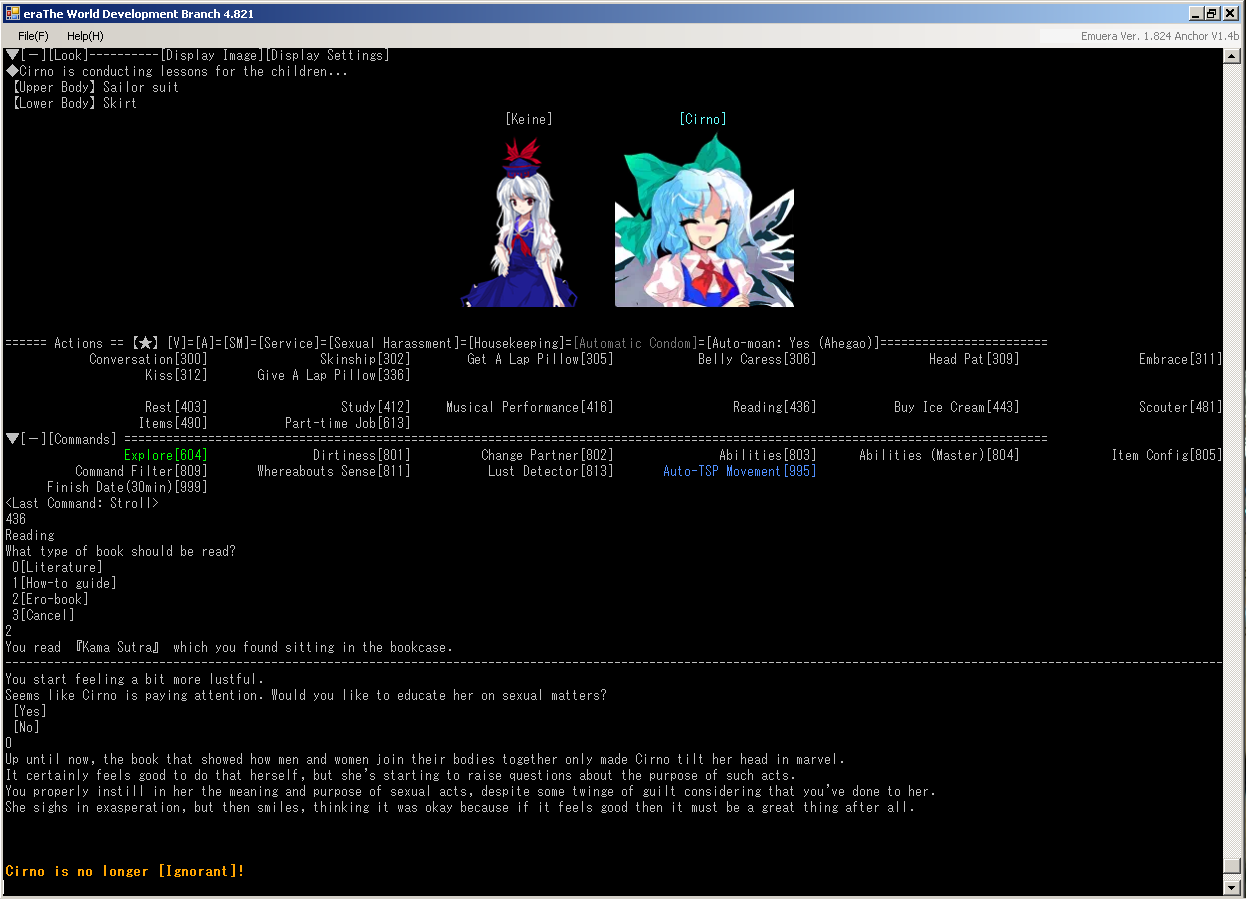The height and width of the screenshot is (899, 1246).
Task: Open Items[490]
Action: pyautogui.click(x=172, y=423)
